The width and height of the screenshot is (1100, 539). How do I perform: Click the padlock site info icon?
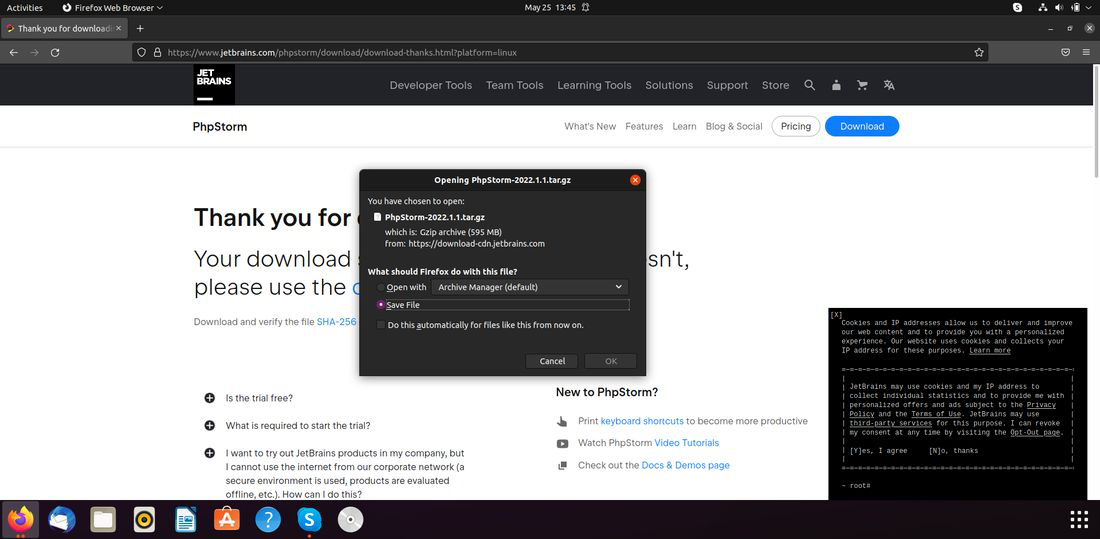(x=157, y=53)
